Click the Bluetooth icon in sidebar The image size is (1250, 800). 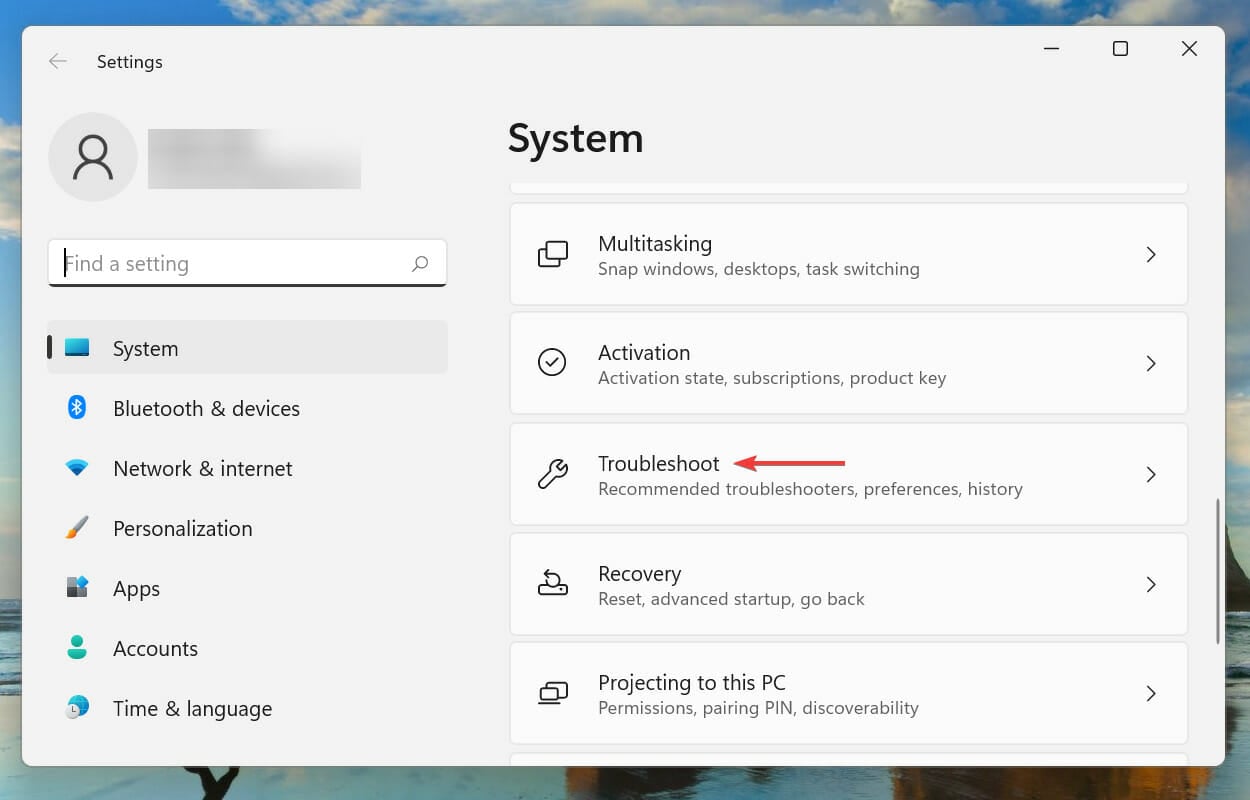77,408
